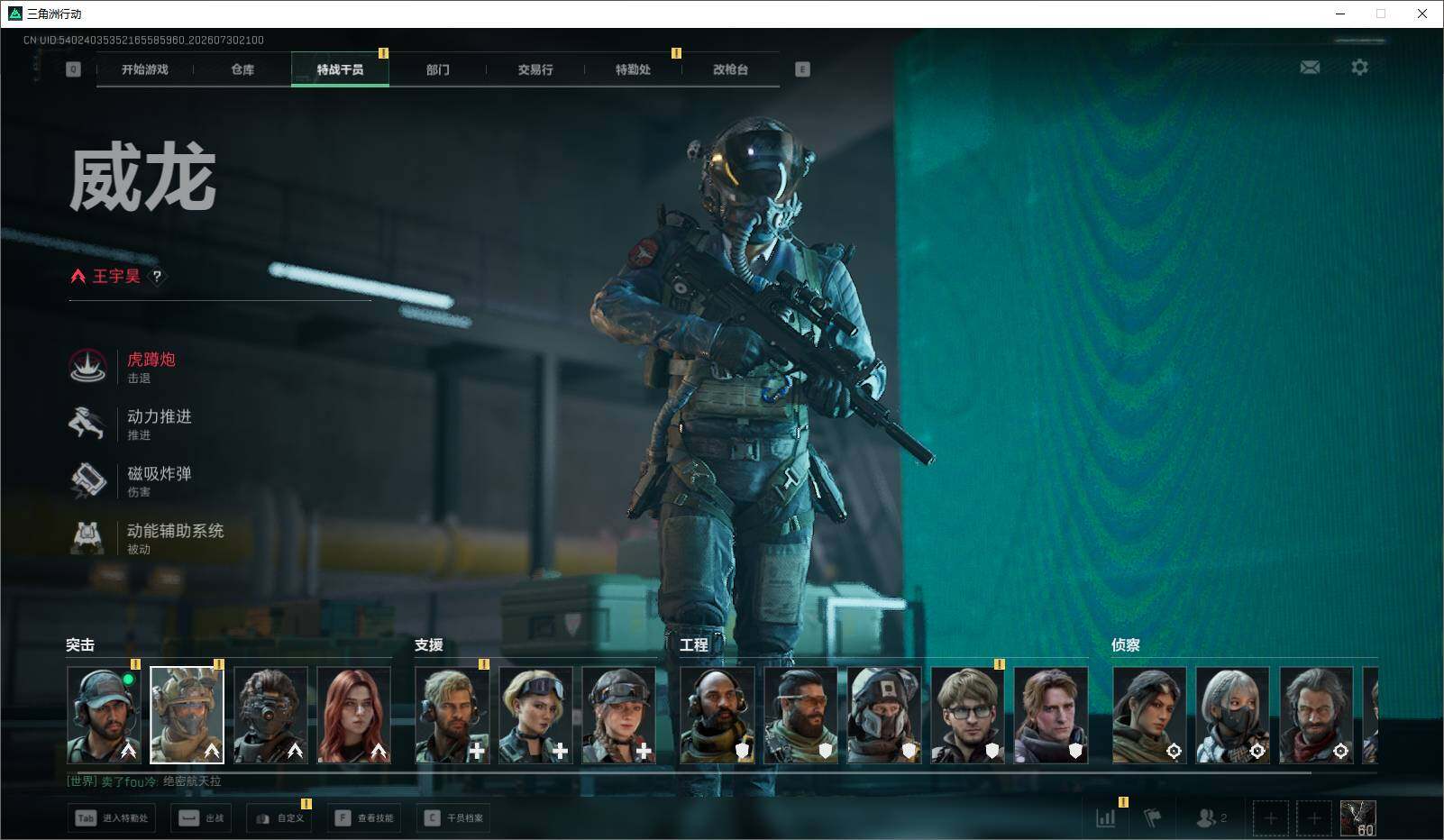Select the 虎蹲炮 skill icon
Screen dimensions: 1444x840
pos(87,367)
